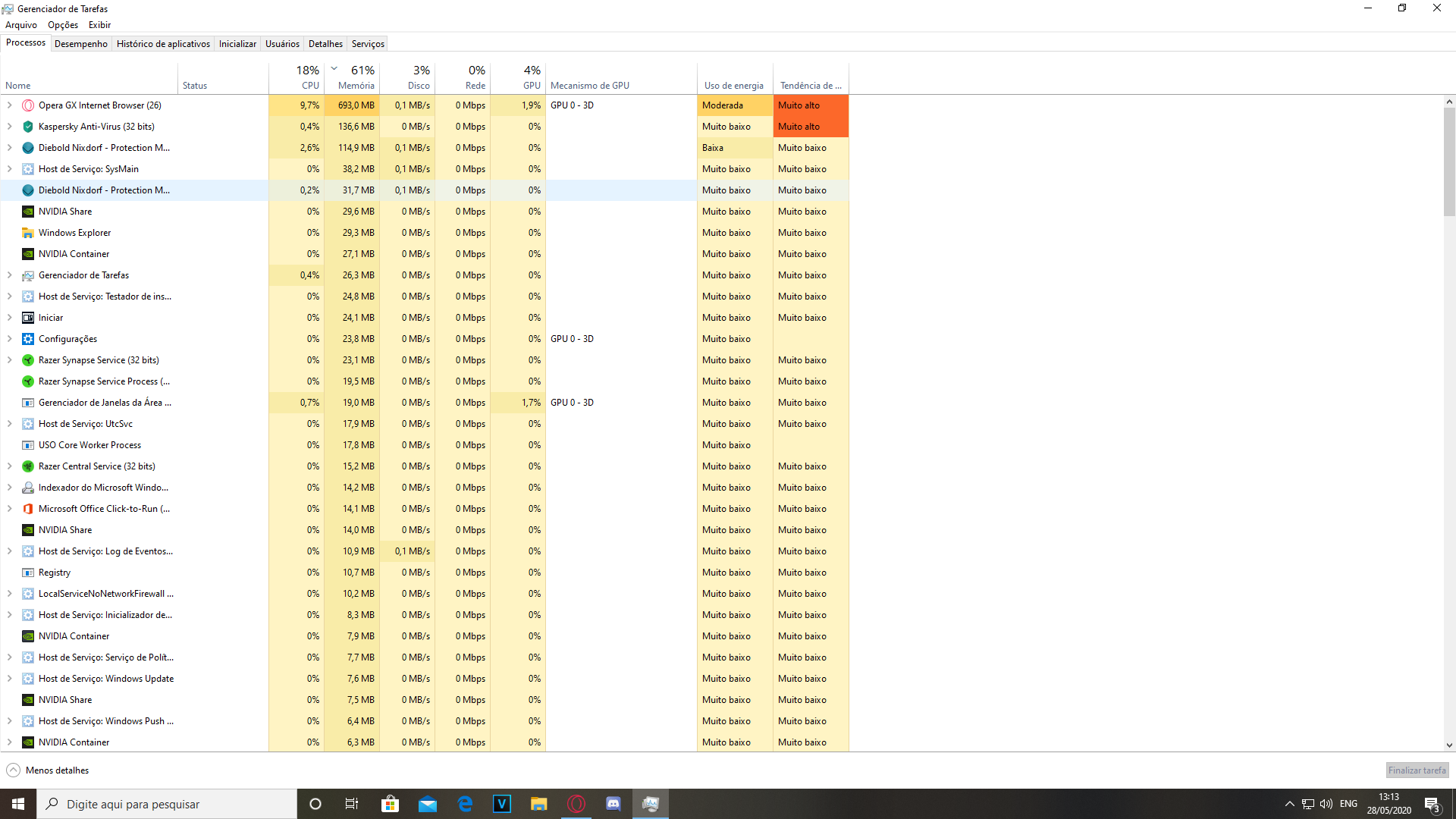Viewport: 1456px width, 819px height.
Task: Switch to the Inicializar tab
Action: pyautogui.click(x=237, y=44)
